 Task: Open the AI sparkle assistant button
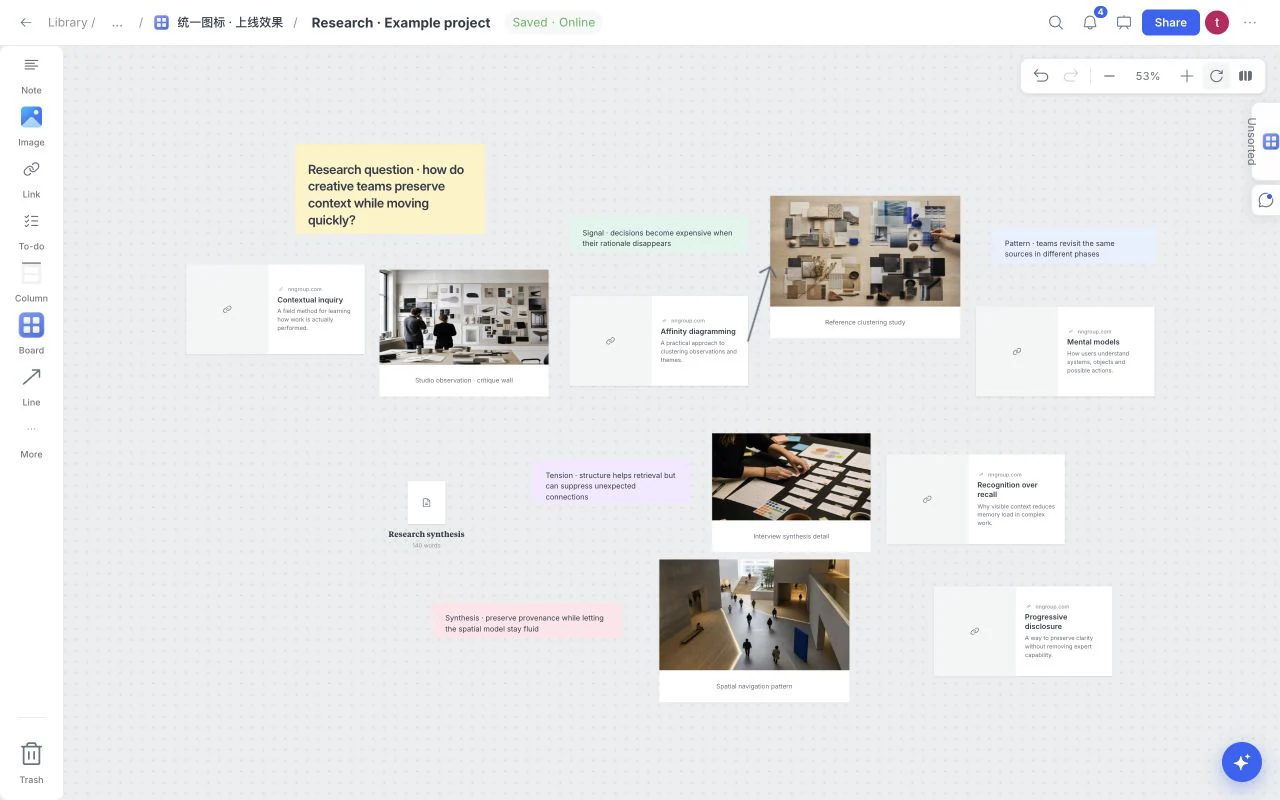(1242, 762)
